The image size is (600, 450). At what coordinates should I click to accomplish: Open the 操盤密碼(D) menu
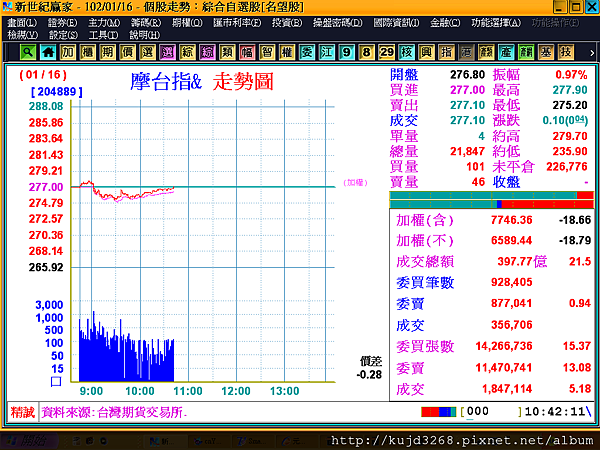pyautogui.click(x=338, y=23)
